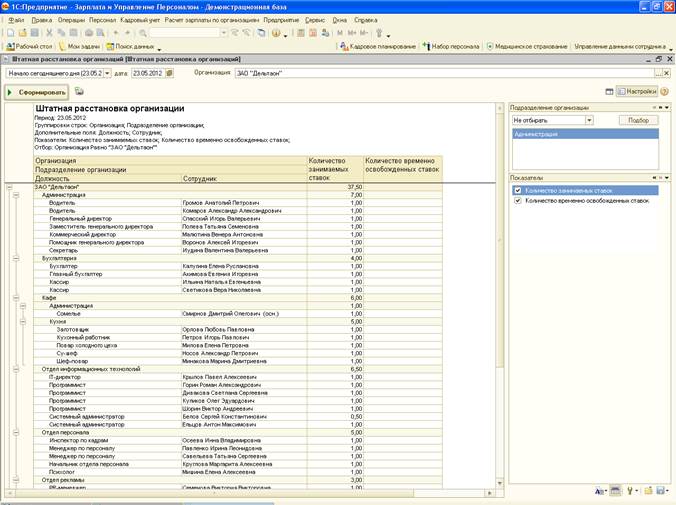
Task: Open Кадровое планирование toolbar item
Action: tap(376, 46)
